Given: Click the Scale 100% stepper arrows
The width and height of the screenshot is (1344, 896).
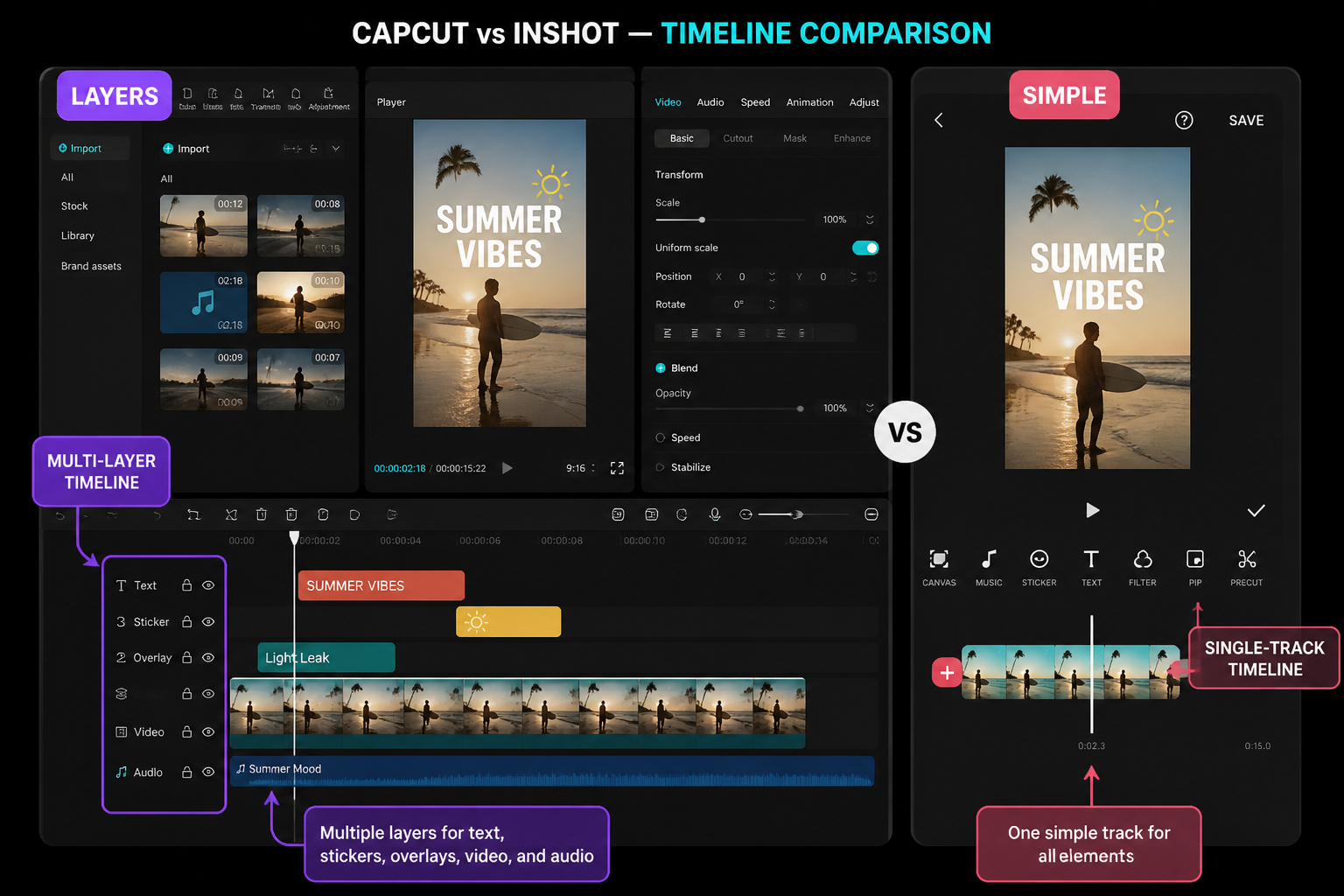Looking at the screenshot, I should pos(870,220).
